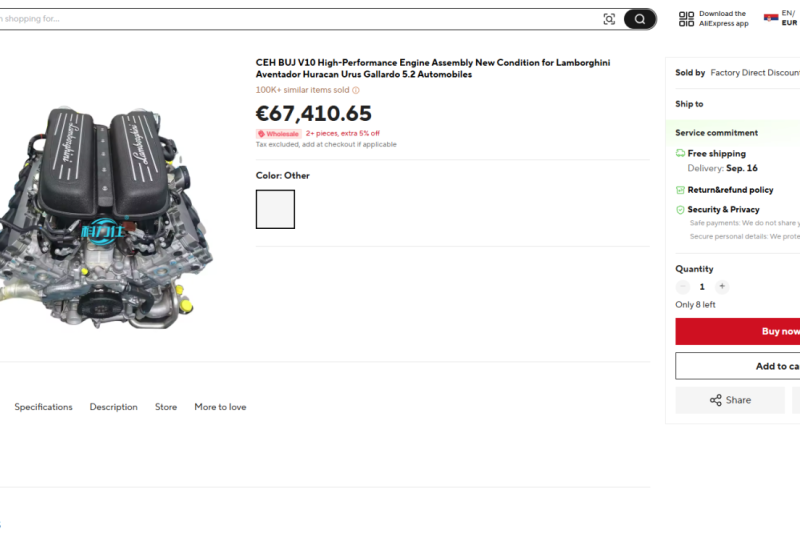
Task: Click the black search magnifier button
Action: pyautogui.click(x=639, y=19)
